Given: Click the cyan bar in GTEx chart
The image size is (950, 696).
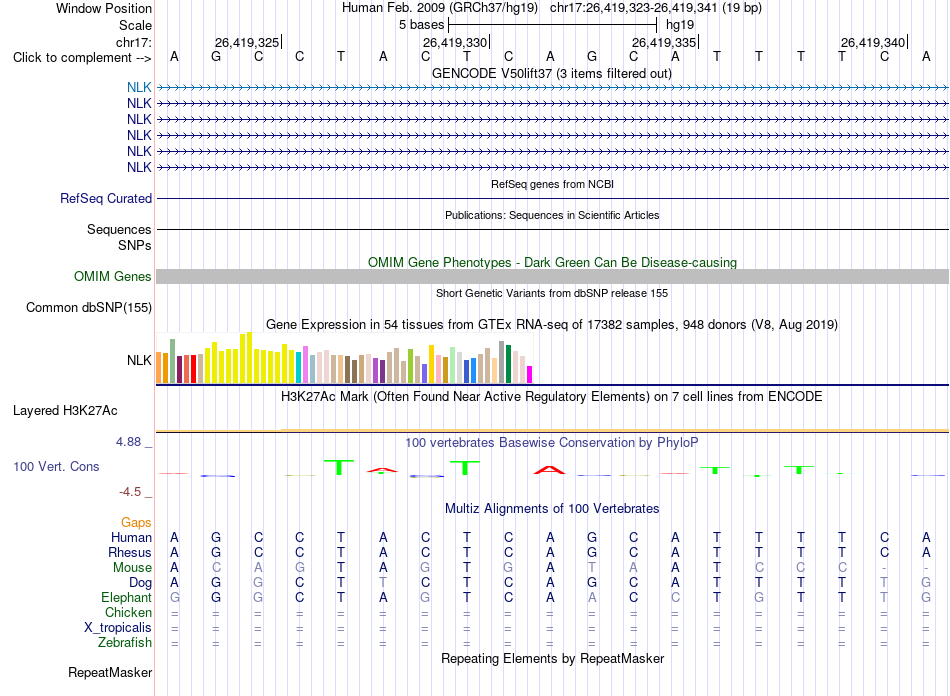Looking at the screenshot, I should 299,367.
